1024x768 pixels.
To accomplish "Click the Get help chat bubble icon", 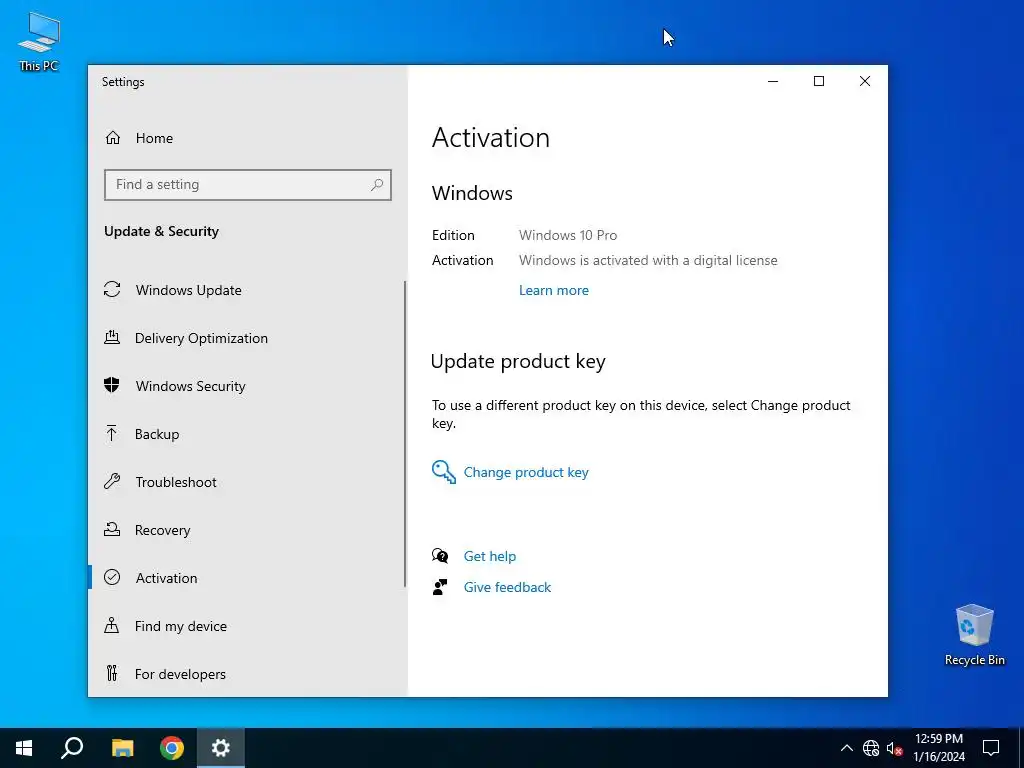I will 440,556.
